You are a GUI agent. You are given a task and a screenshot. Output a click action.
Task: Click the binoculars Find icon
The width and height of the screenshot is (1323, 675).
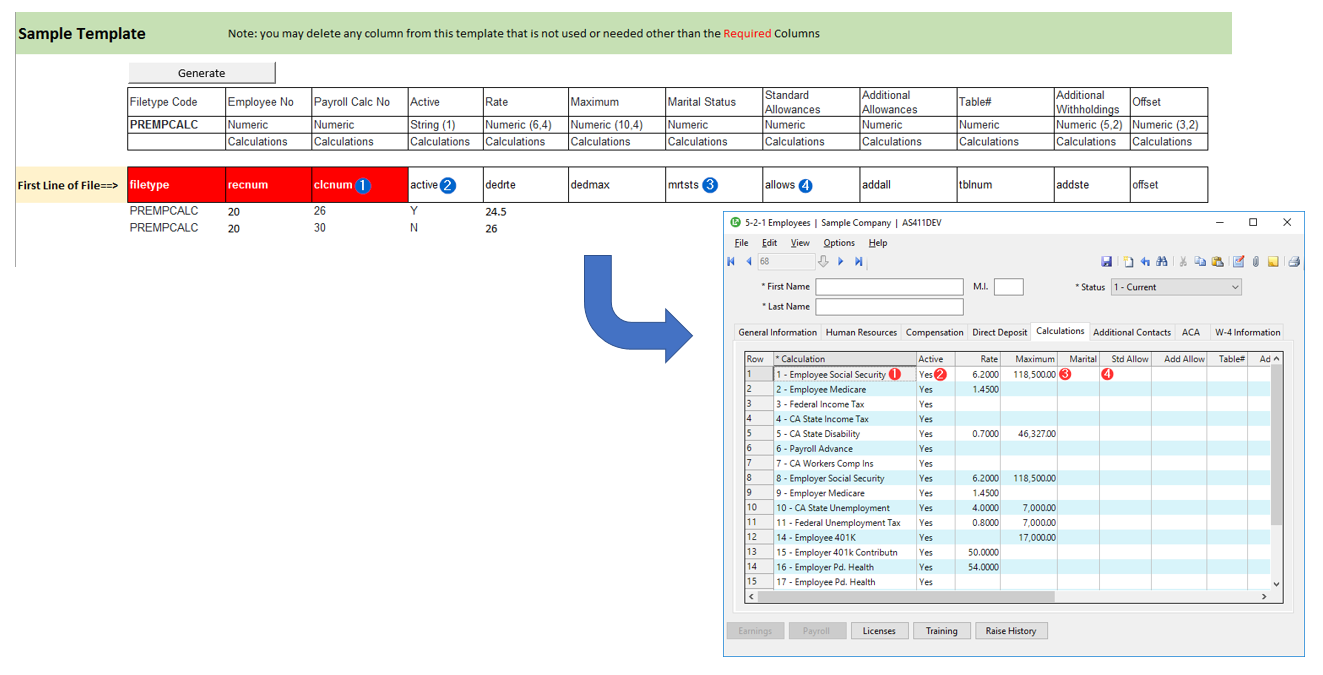point(1161,262)
